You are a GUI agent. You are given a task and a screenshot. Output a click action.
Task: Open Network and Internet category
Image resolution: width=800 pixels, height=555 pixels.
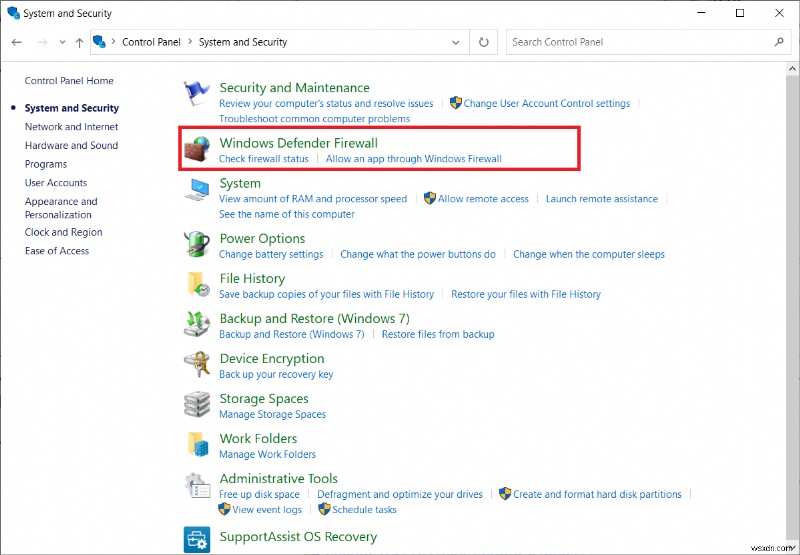tap(71, 127)
